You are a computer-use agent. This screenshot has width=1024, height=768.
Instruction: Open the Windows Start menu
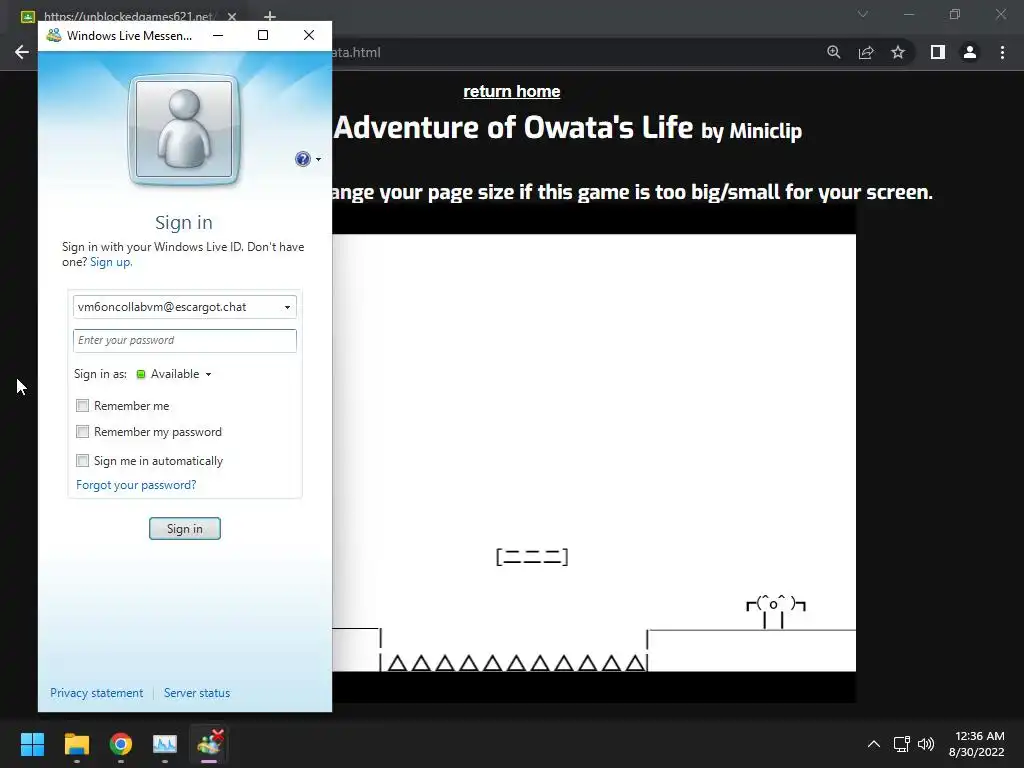pos(32,744)
